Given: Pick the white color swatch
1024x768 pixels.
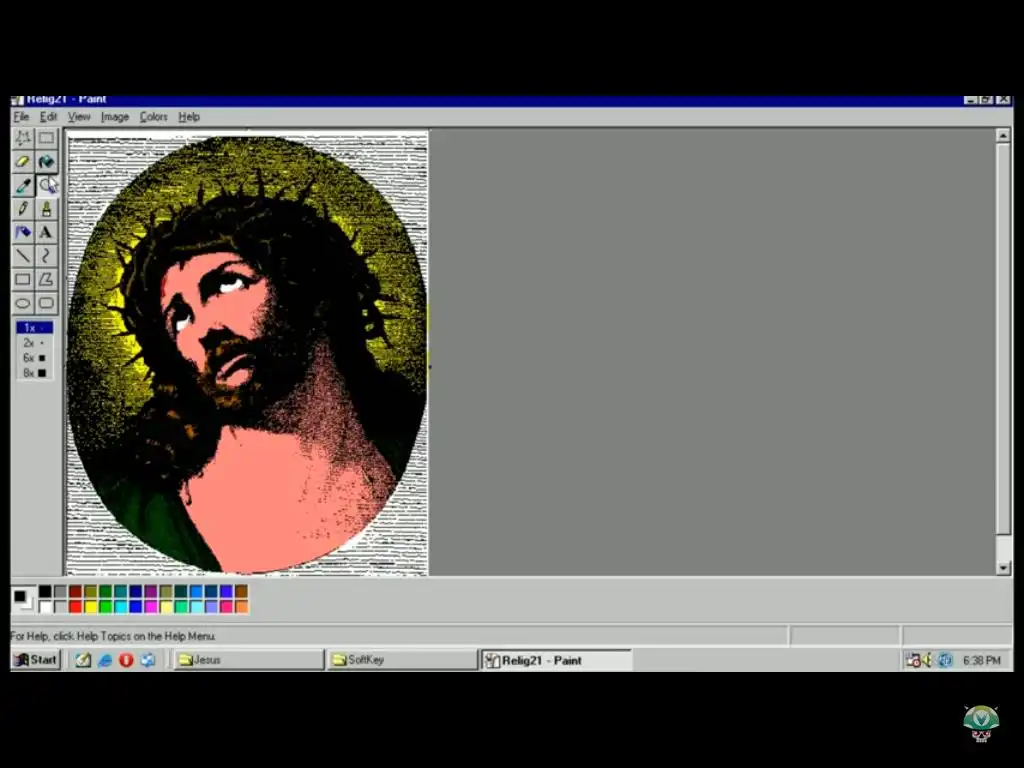Looking at the screenshot, I should click(45, 607).
